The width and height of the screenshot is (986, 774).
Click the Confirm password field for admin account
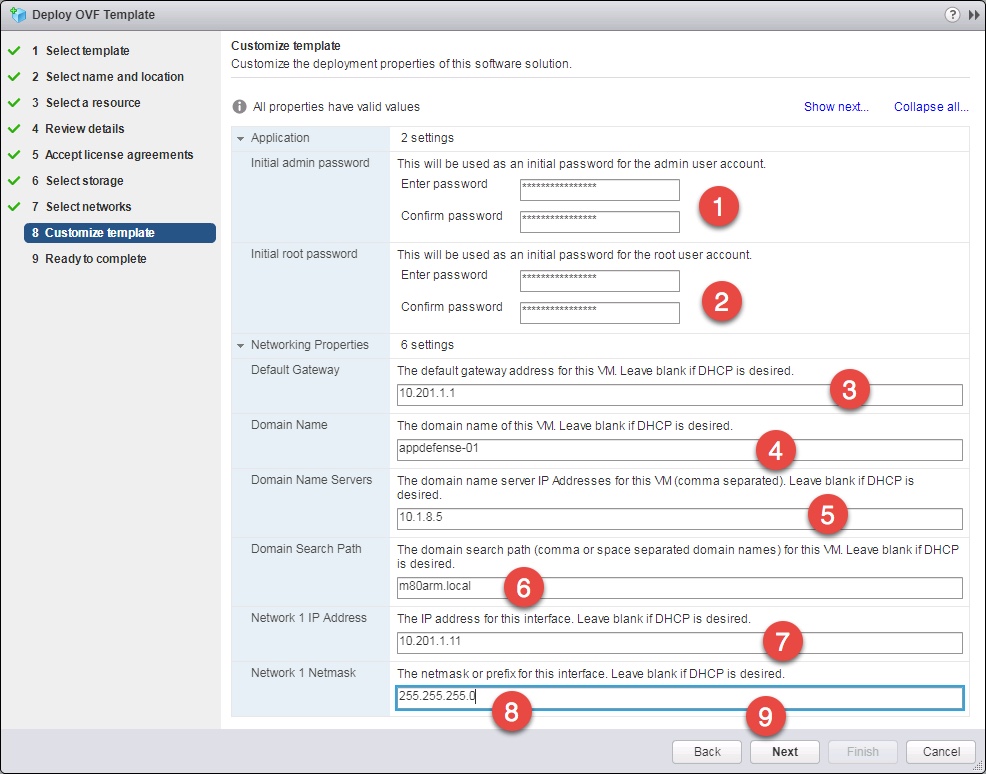coord(599,221)
